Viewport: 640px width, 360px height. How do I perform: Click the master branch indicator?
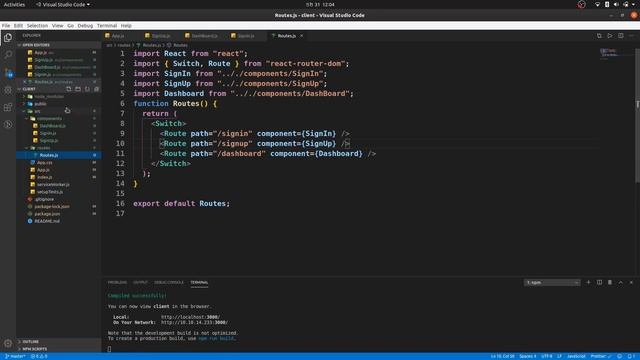pyautogui.click(x=15, y=356)
